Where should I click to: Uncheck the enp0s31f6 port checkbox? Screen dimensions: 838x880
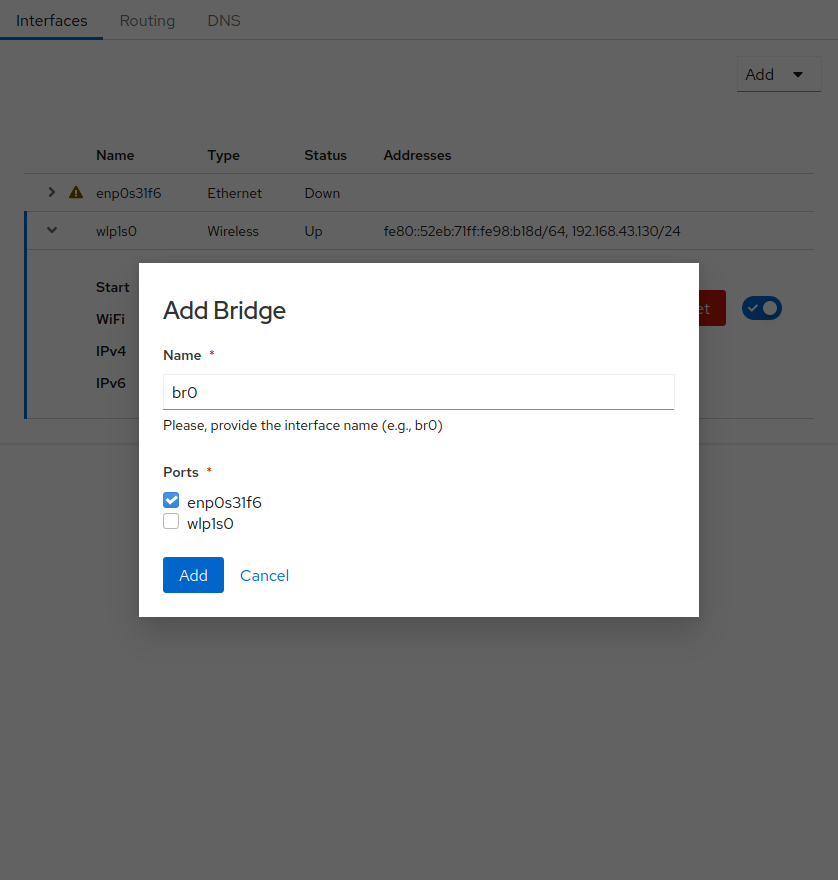tap(171, 501)
